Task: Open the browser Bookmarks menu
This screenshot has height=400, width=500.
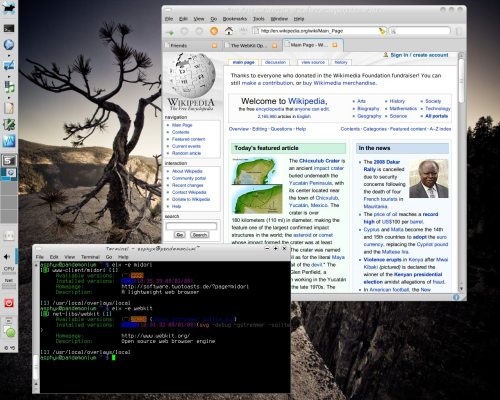Action: [x=235, y=19]
